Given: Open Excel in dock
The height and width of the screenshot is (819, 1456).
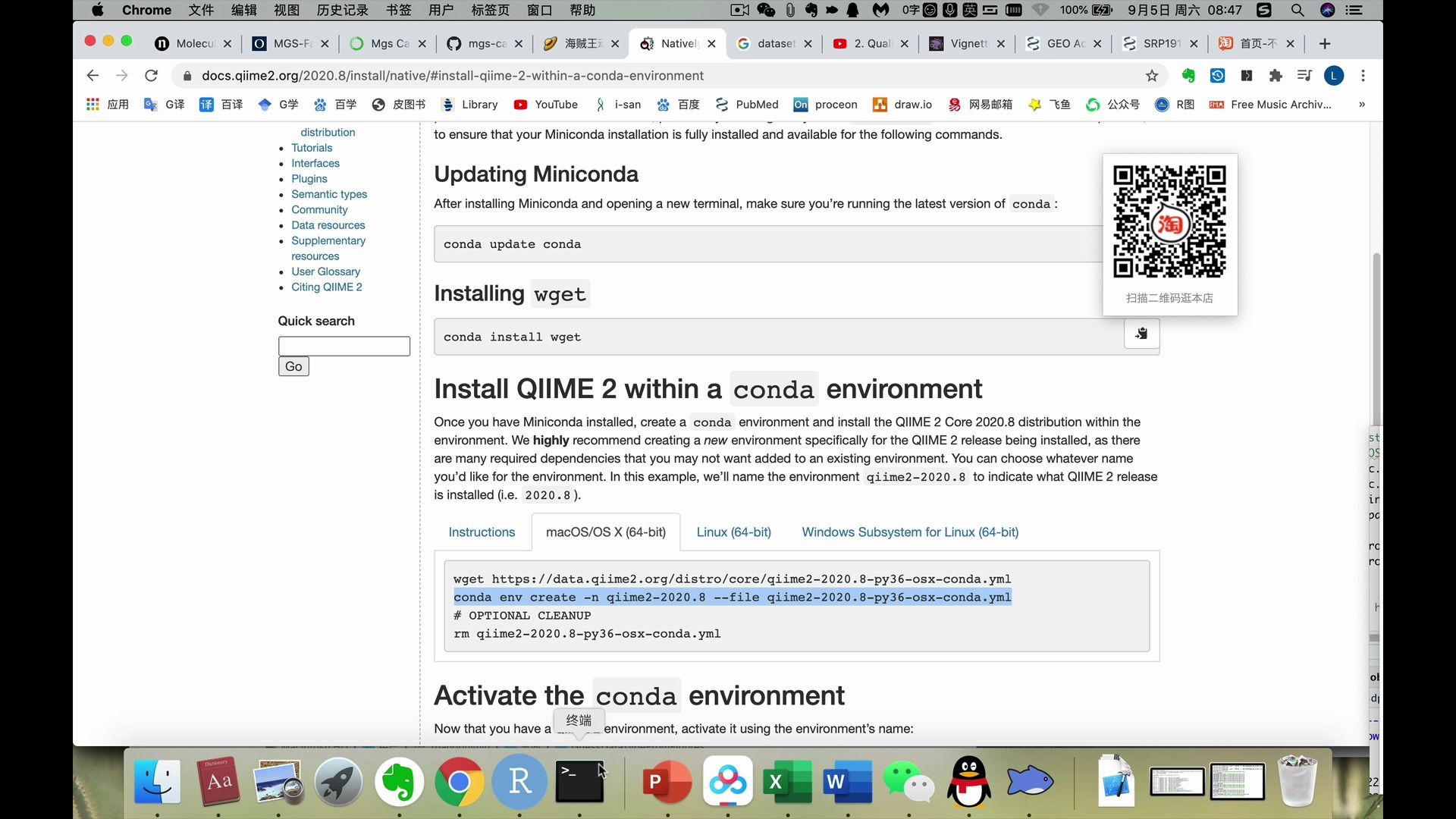Looking at the screenshot, I should point(787,782).
